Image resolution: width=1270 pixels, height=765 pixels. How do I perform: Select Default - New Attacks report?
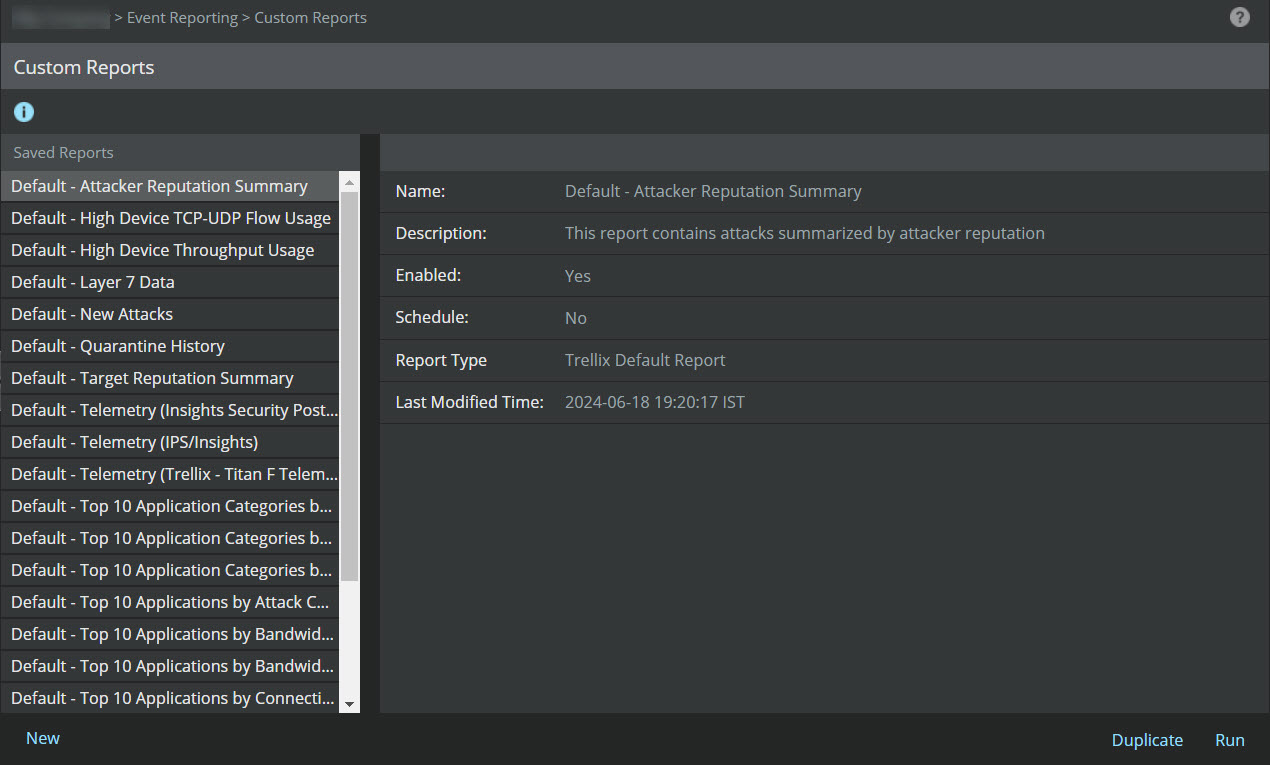(x=170, y=314)
